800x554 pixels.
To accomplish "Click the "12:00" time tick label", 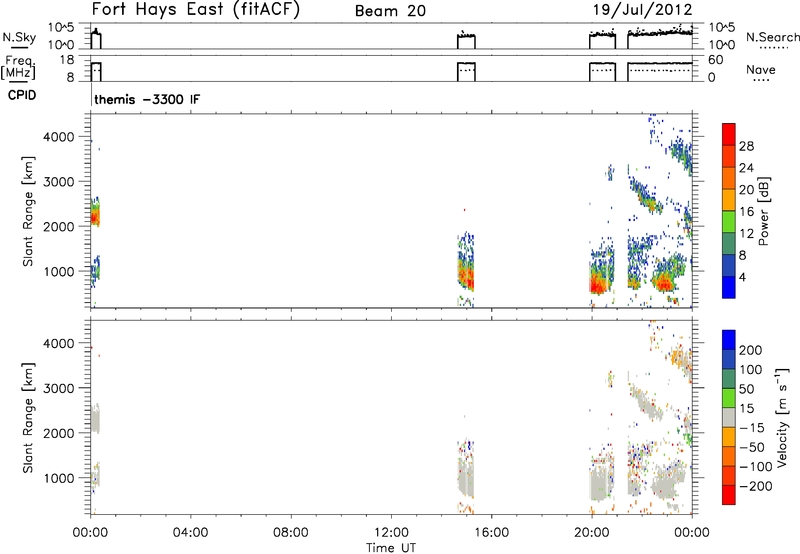I will point(391,533).
